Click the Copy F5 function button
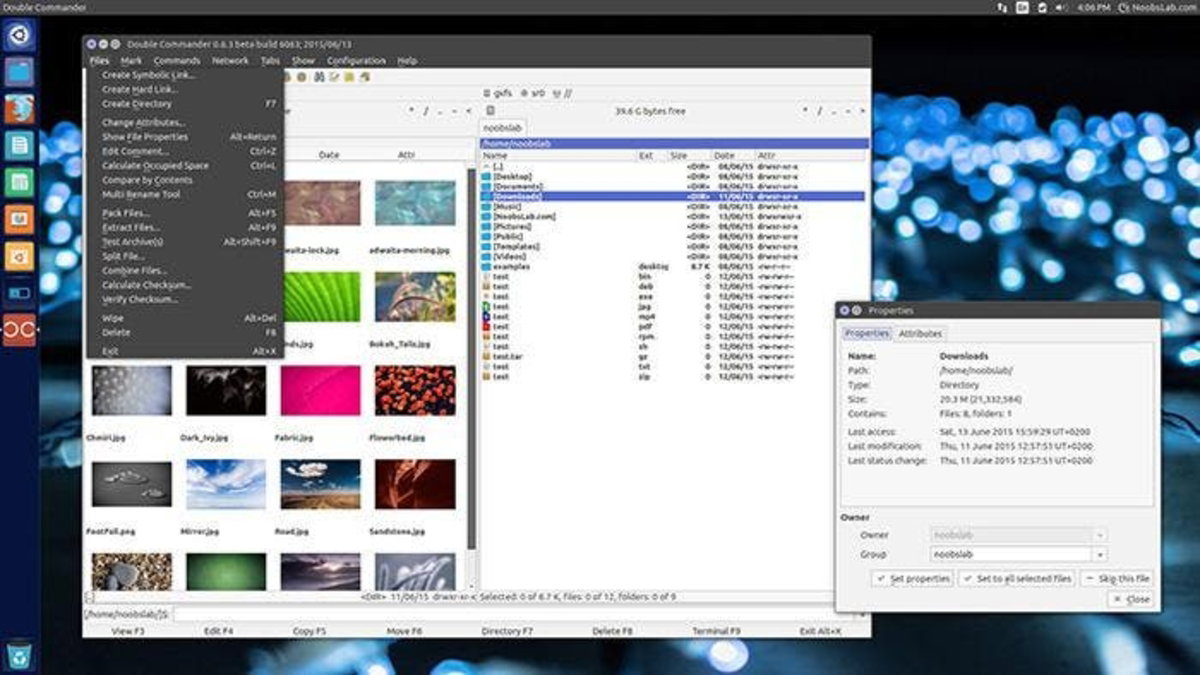This screenshot has width=1200, height=675. pyautogui.click(x=309, y=631)
